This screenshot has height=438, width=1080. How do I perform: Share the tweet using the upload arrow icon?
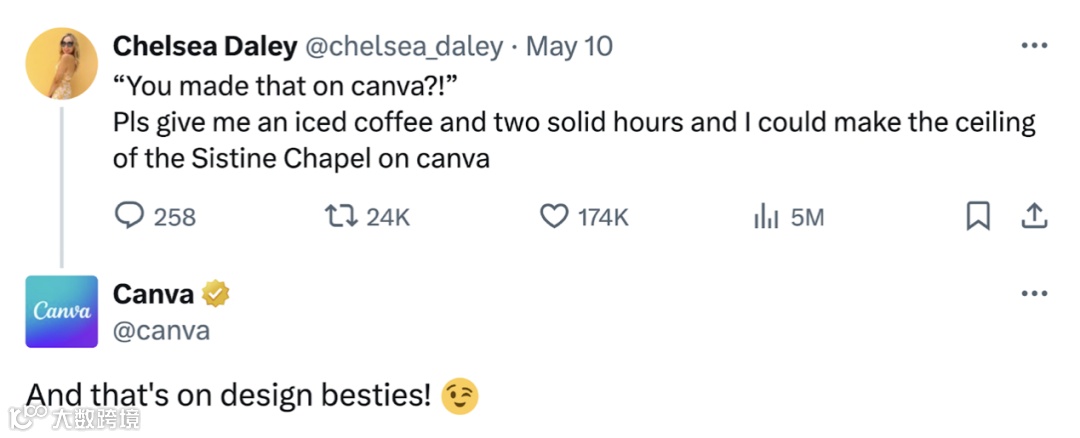(1034, 216)
